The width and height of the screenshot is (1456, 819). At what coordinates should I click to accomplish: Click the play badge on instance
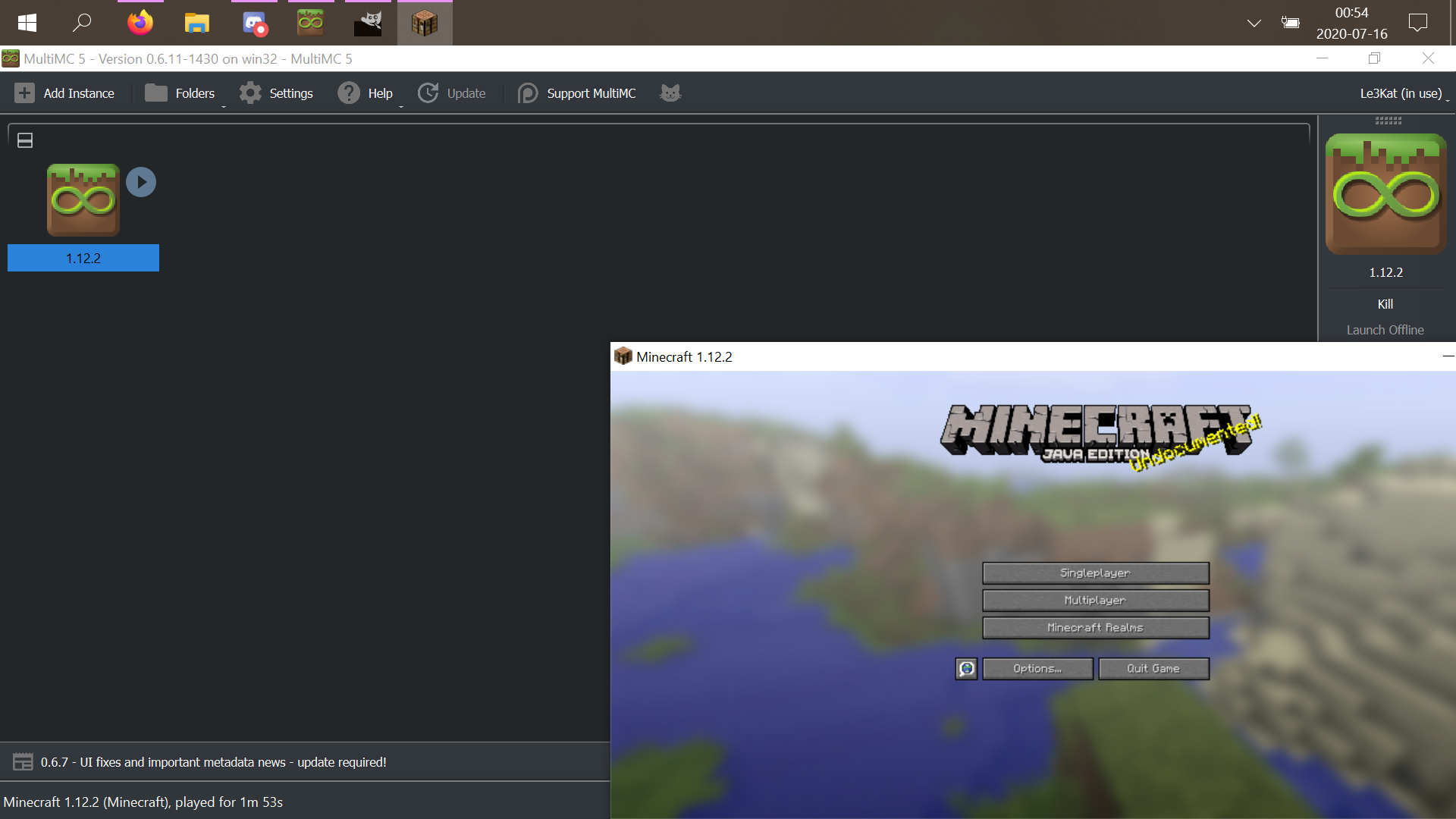141,182
